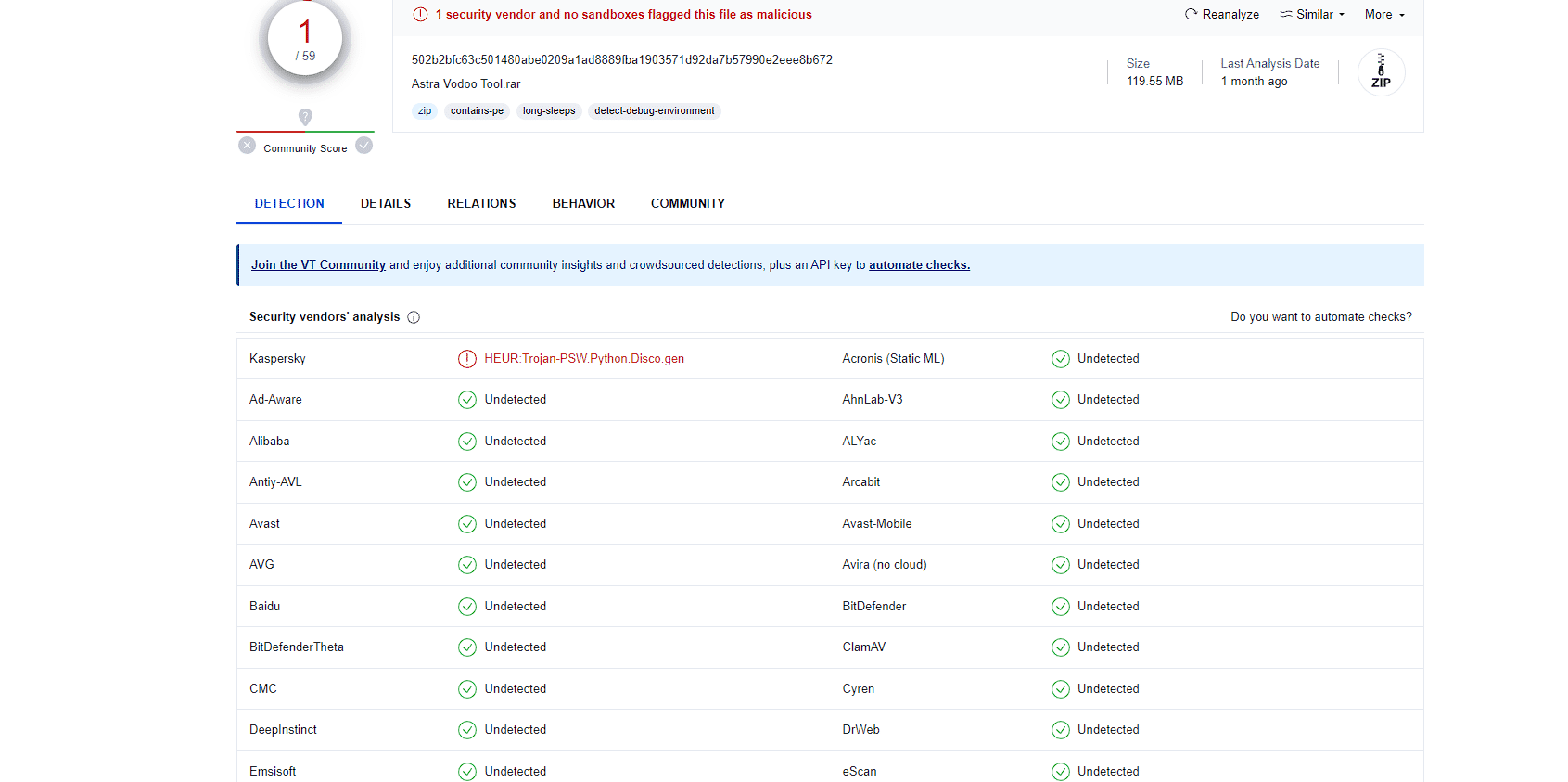Click the detection score circle showing 1/59
The width and height of the screenshot is (1568, 782).
click(x=305, y=41)
